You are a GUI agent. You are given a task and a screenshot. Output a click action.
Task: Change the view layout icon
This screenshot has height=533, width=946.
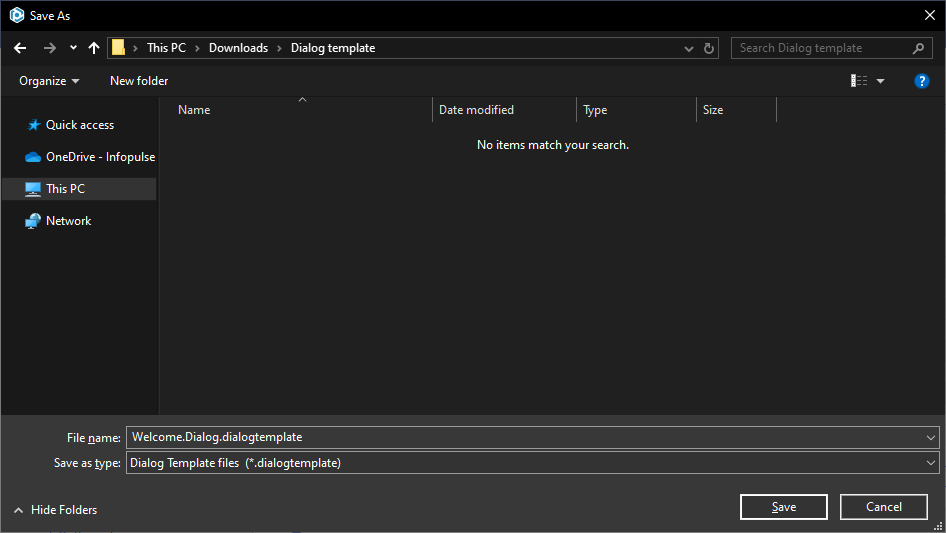click(859, 80)
